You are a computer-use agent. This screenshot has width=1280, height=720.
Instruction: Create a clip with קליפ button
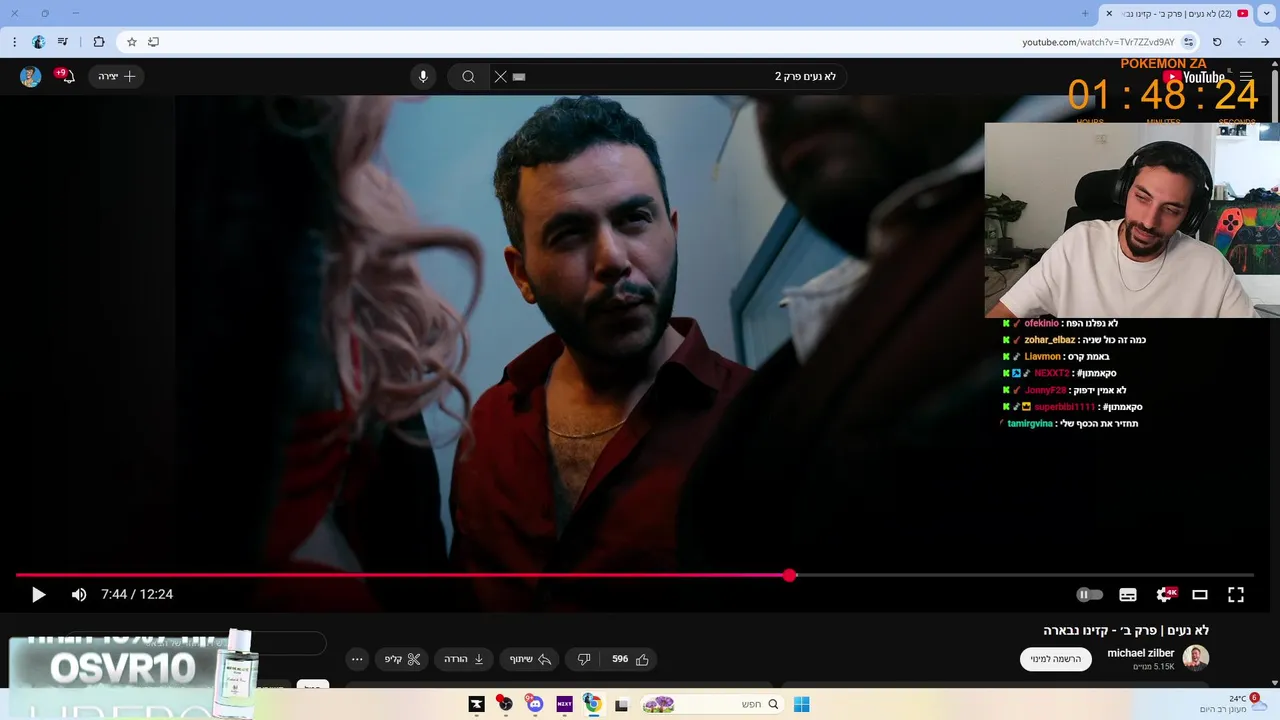point(403,659)
